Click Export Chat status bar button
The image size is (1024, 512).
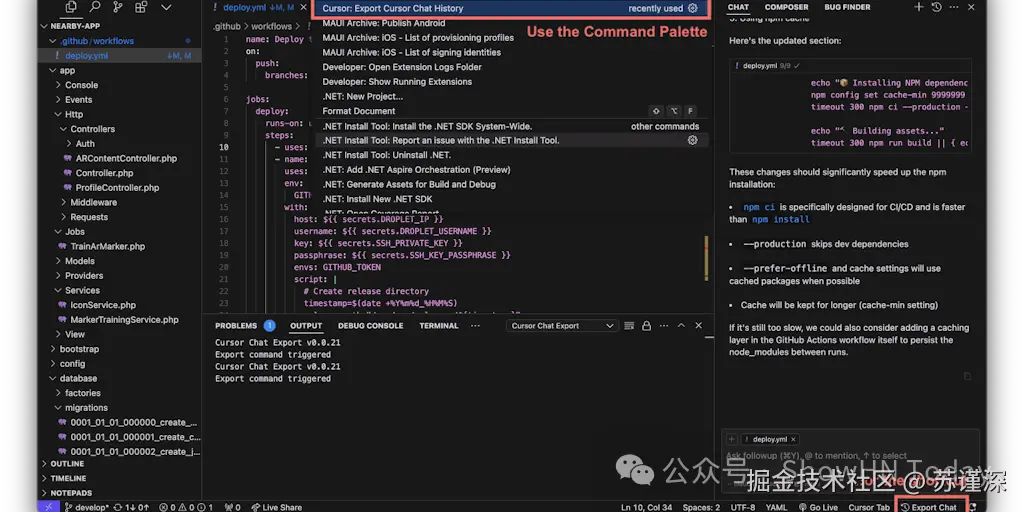tap(928, 507)
